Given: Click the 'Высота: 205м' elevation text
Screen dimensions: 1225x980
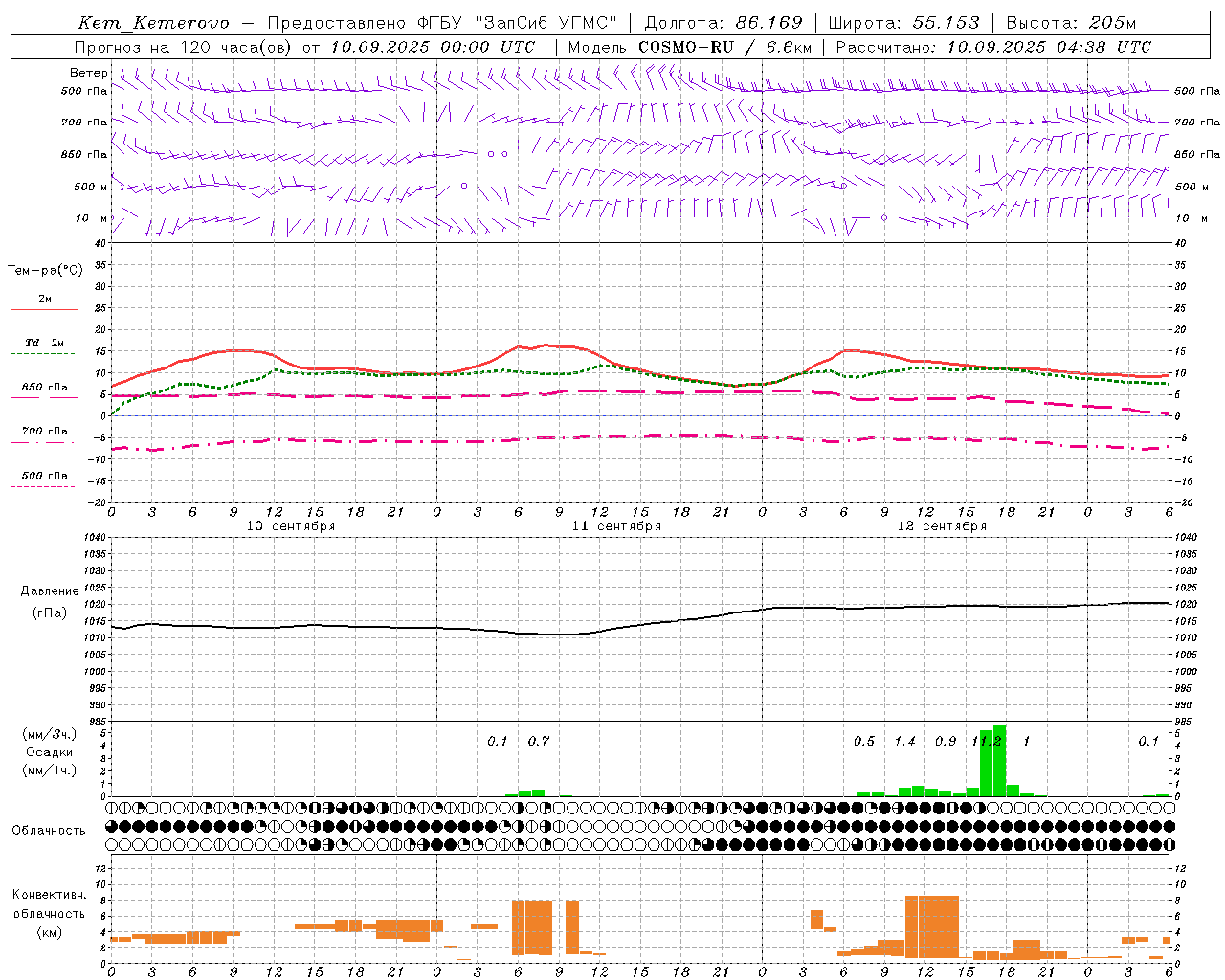Looking at the screenshot, I should coord(1071,23).
